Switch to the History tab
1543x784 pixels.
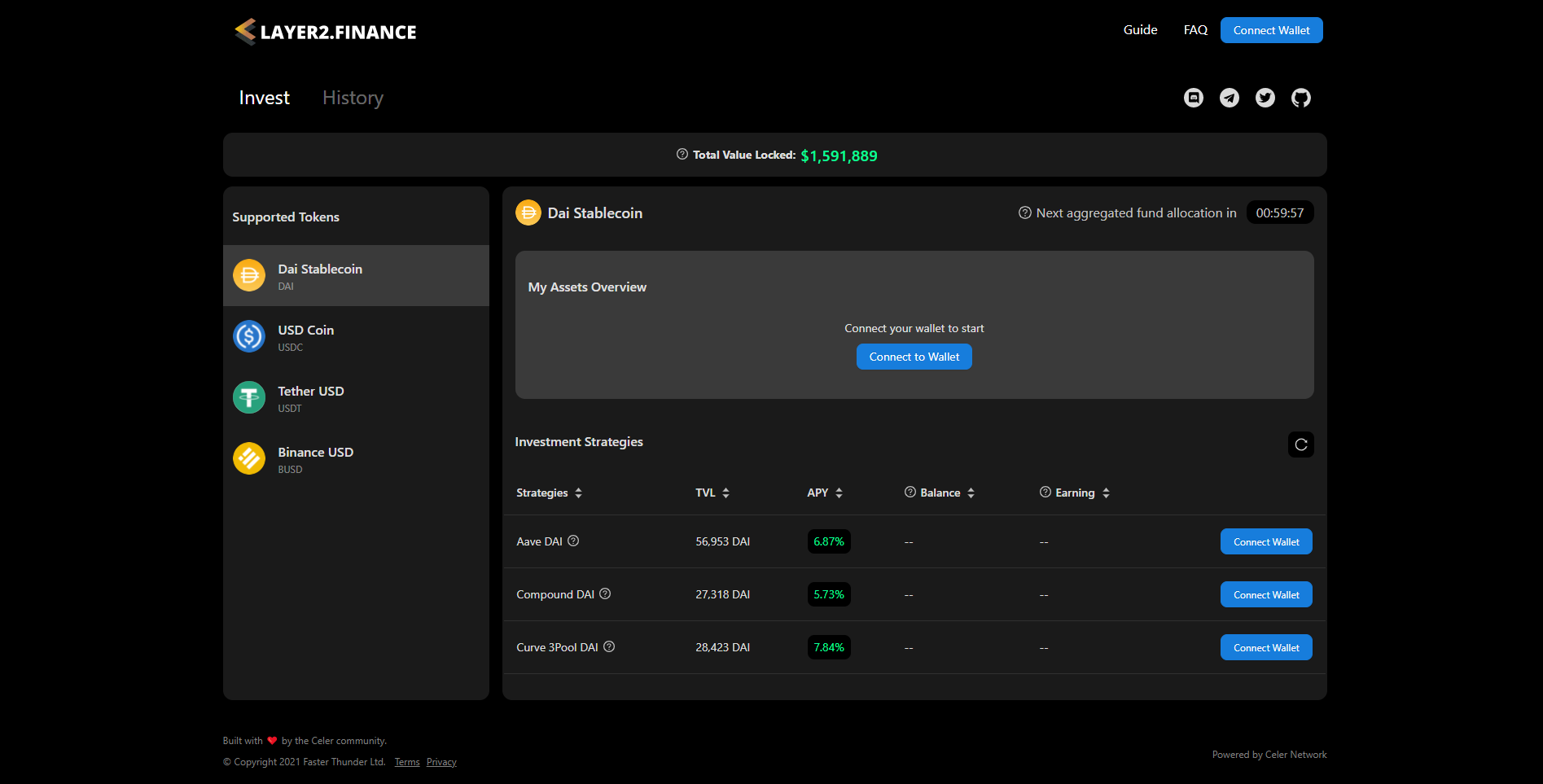pyautogui.click(x=353, y=98)
